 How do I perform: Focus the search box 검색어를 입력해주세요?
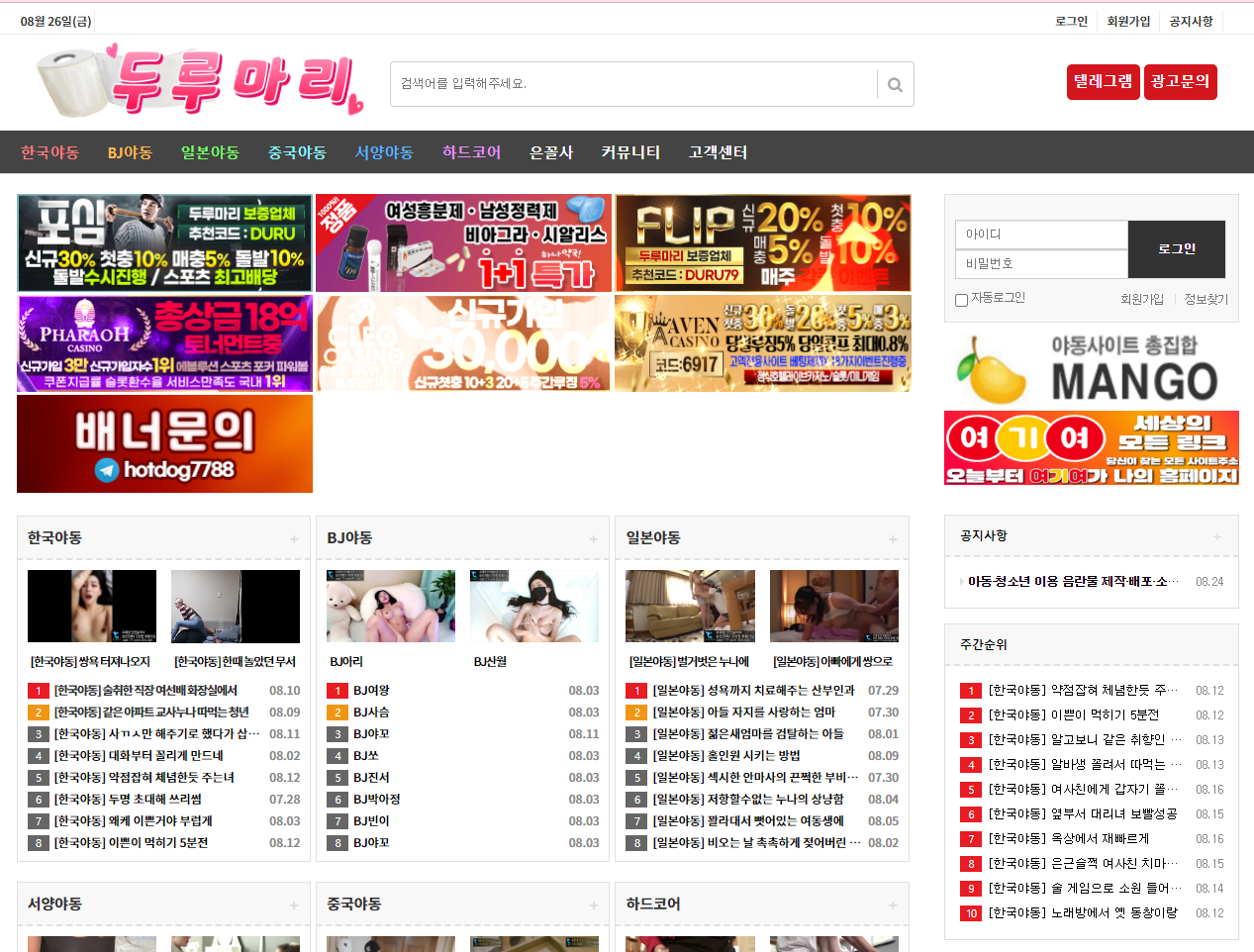[633, 84]
